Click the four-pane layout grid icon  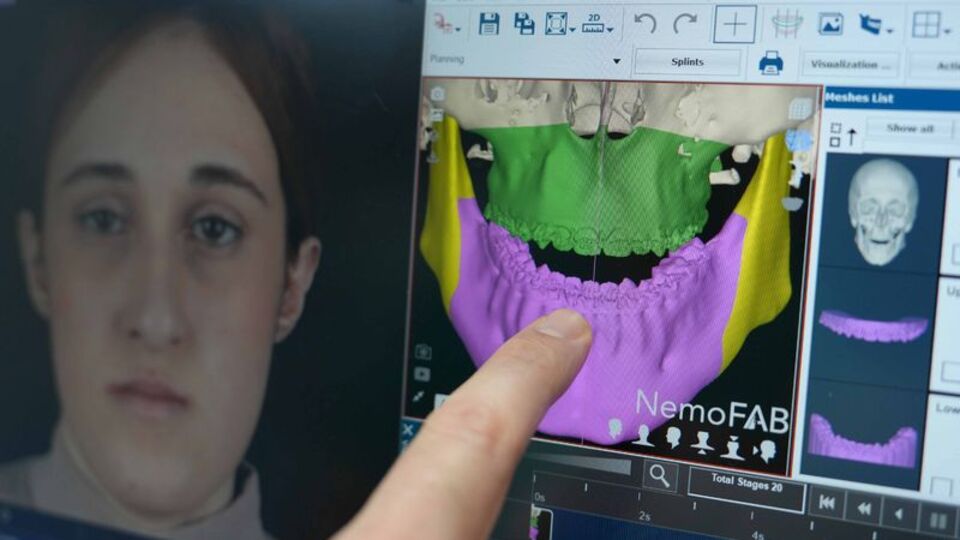(926, 25)
